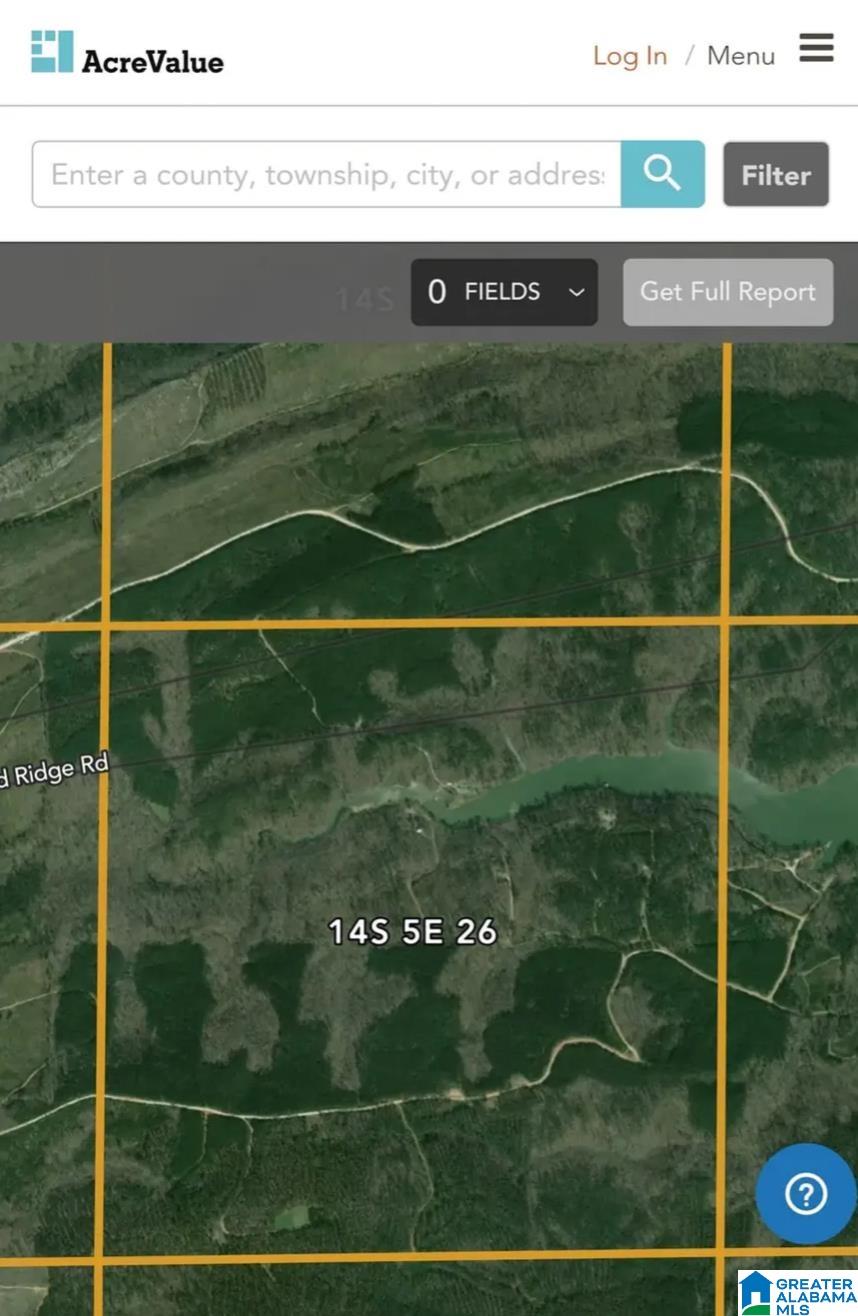Screen dimensions: 858x1316
Task: Click the magnifier search button
Action: pos(662,174)
